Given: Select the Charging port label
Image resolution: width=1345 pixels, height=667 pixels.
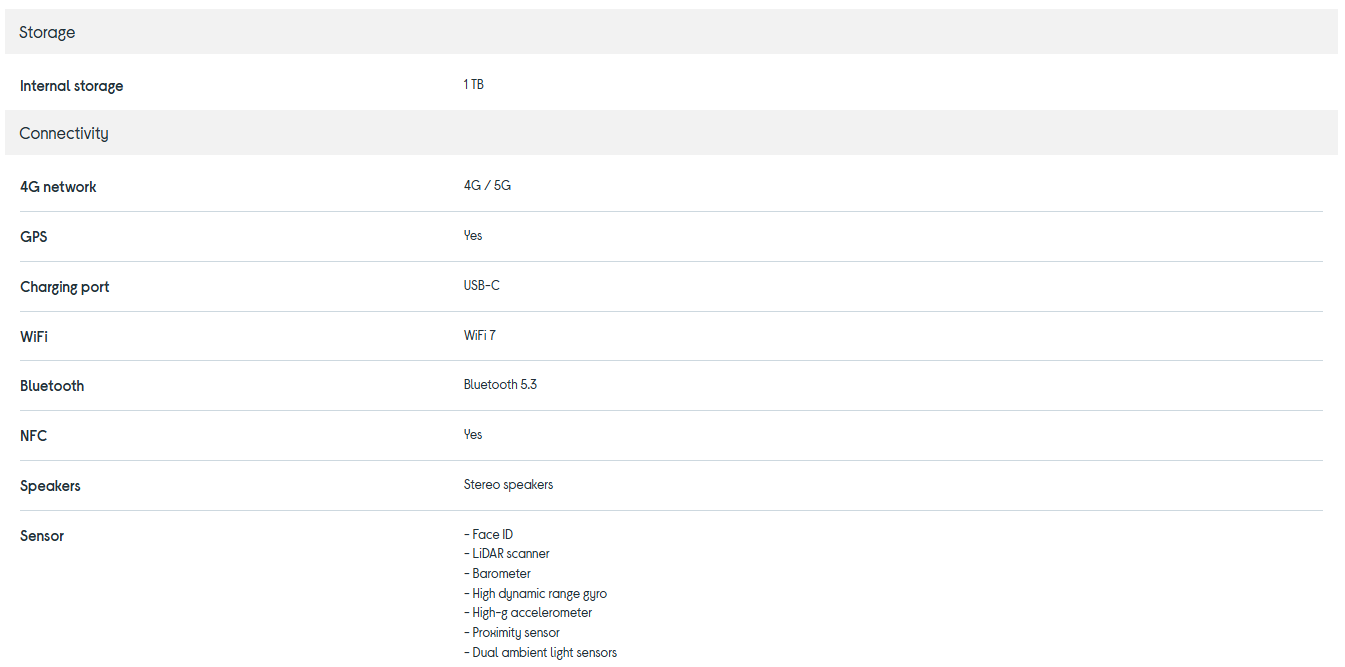Looking at the screenshot, I should pyautogui.click(x=65, y=287).
